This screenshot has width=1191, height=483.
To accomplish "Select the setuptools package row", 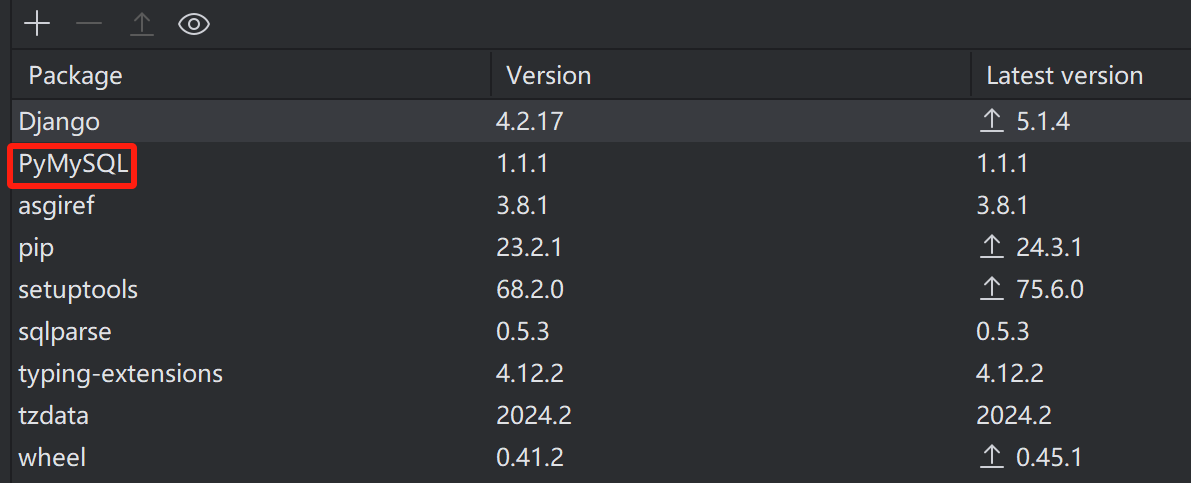I will [78, 290].
